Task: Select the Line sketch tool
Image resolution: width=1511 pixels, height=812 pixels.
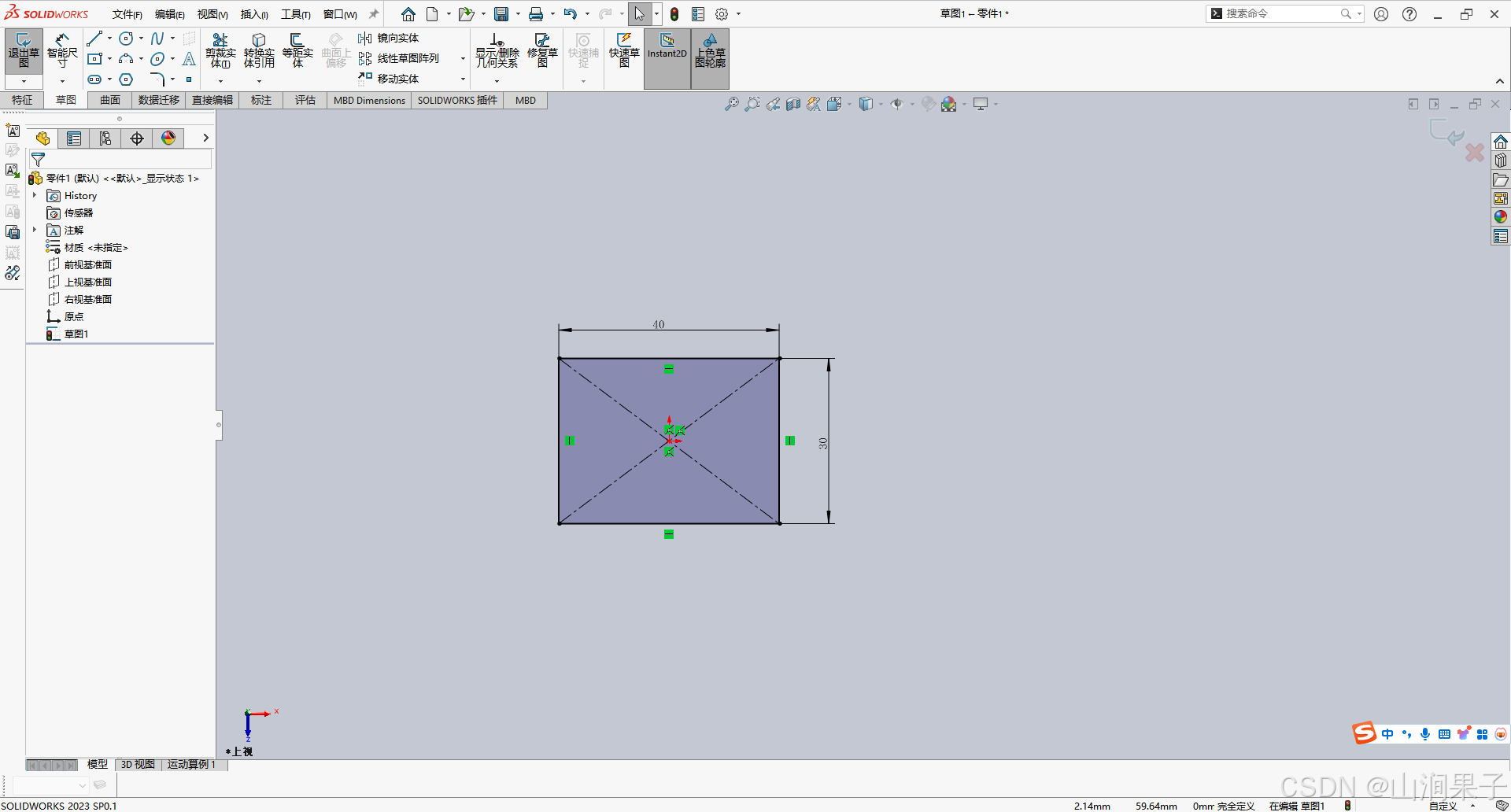Action: (94, 38)
